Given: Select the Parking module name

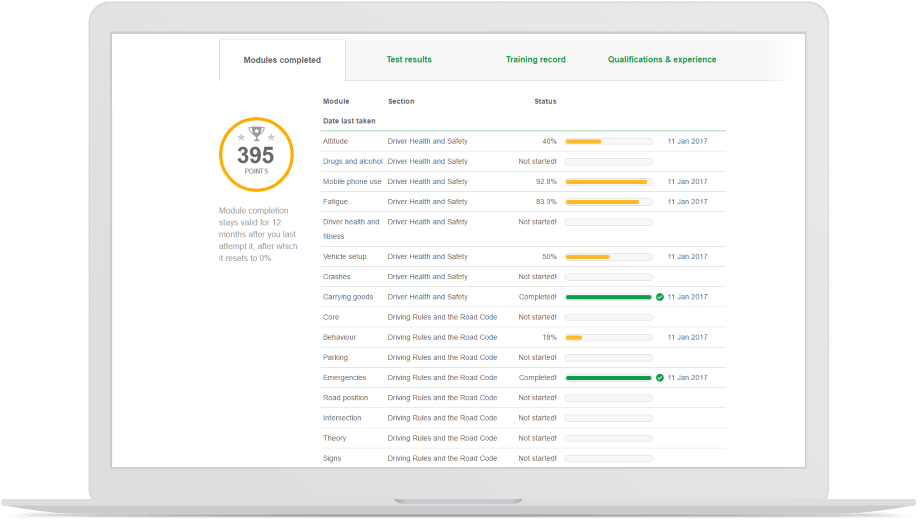Looking at the screenshot, I should (x=335, y=357).
